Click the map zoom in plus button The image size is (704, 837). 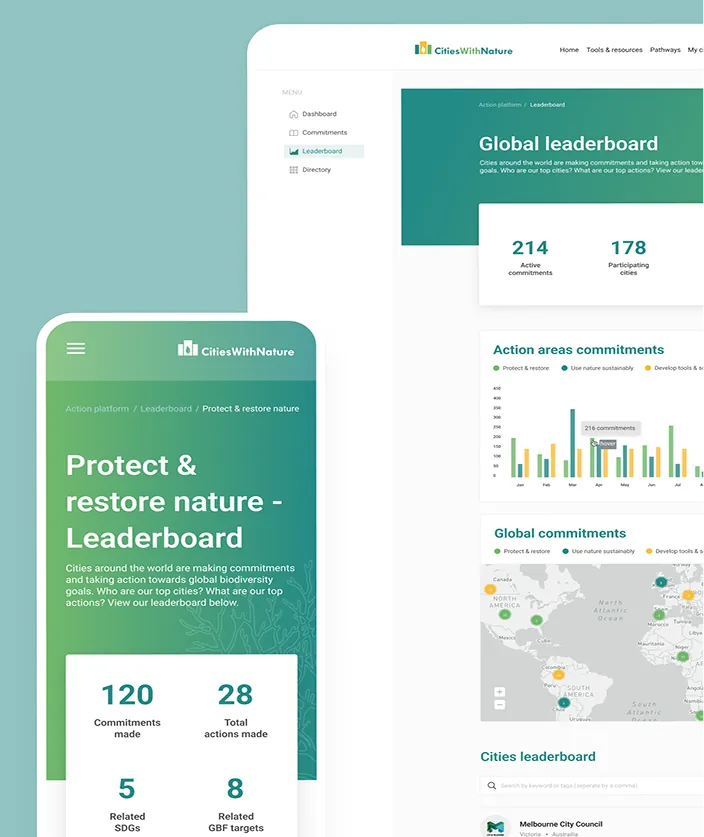tap(500, 692)
